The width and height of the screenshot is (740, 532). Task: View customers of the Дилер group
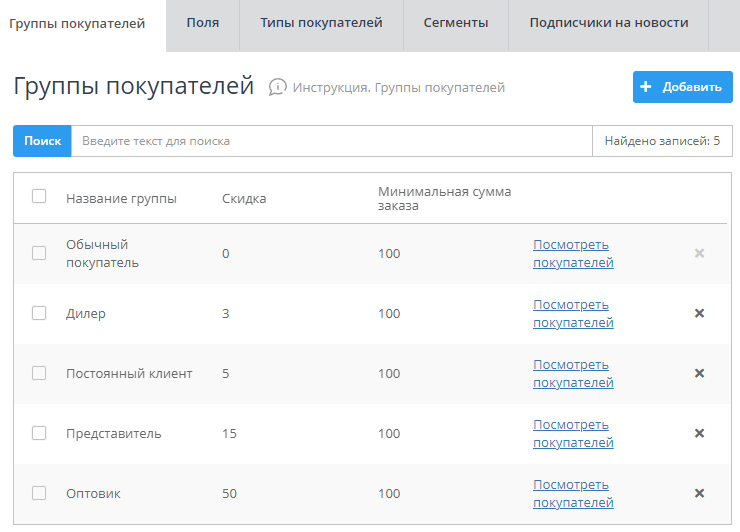pyautogui.click(x=572, y=313)
